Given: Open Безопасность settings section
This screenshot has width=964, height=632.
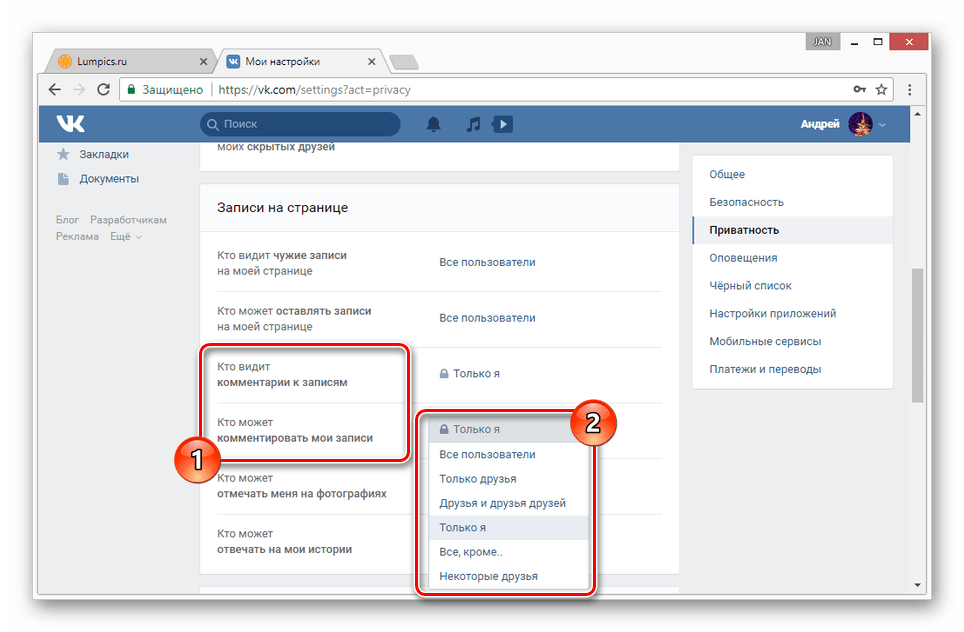Looking at the screenshot, I should point(792,202).
